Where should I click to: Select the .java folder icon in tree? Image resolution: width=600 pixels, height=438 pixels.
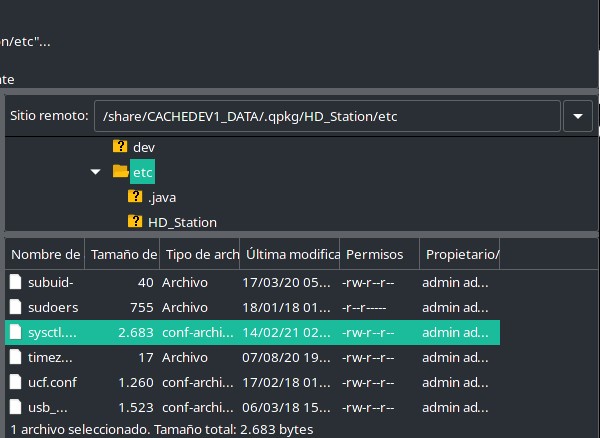[135, 197]
